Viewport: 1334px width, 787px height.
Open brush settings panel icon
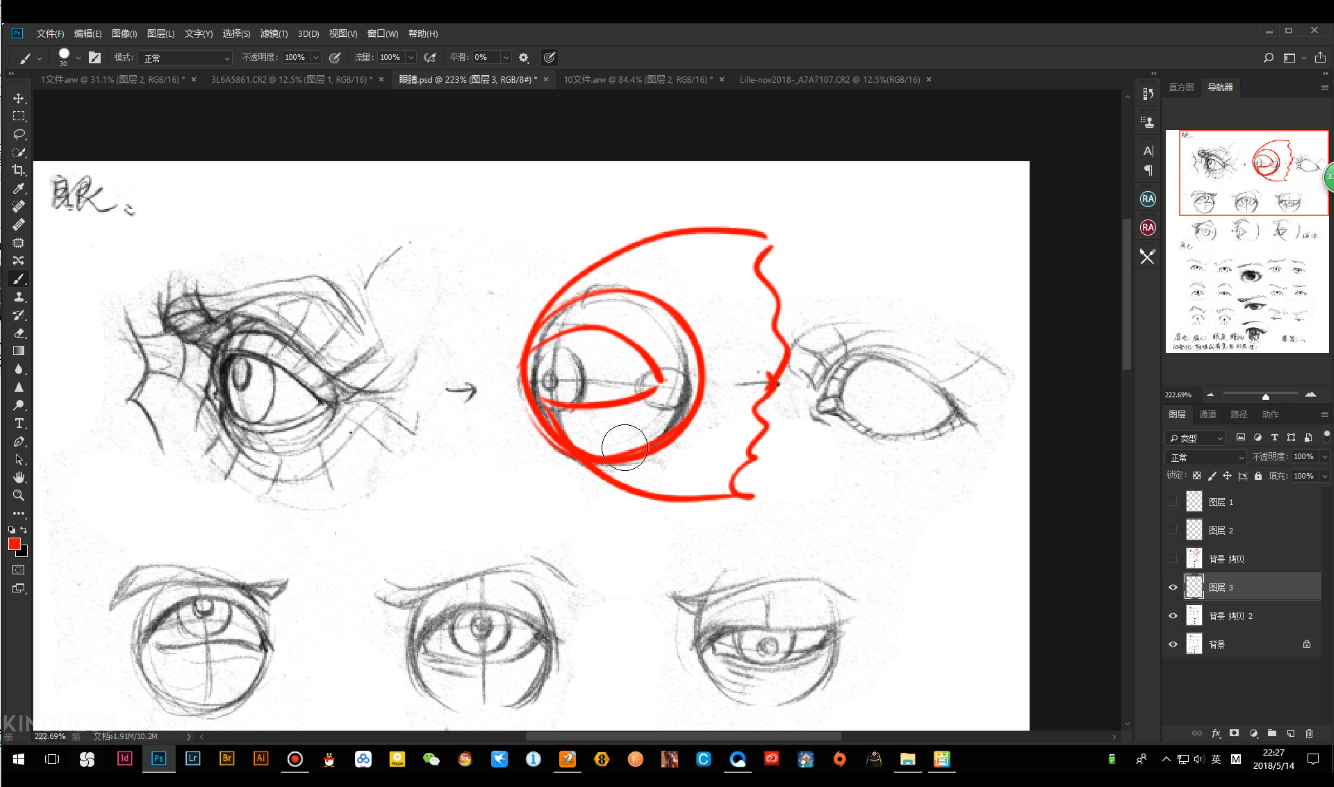pos(95,58)
